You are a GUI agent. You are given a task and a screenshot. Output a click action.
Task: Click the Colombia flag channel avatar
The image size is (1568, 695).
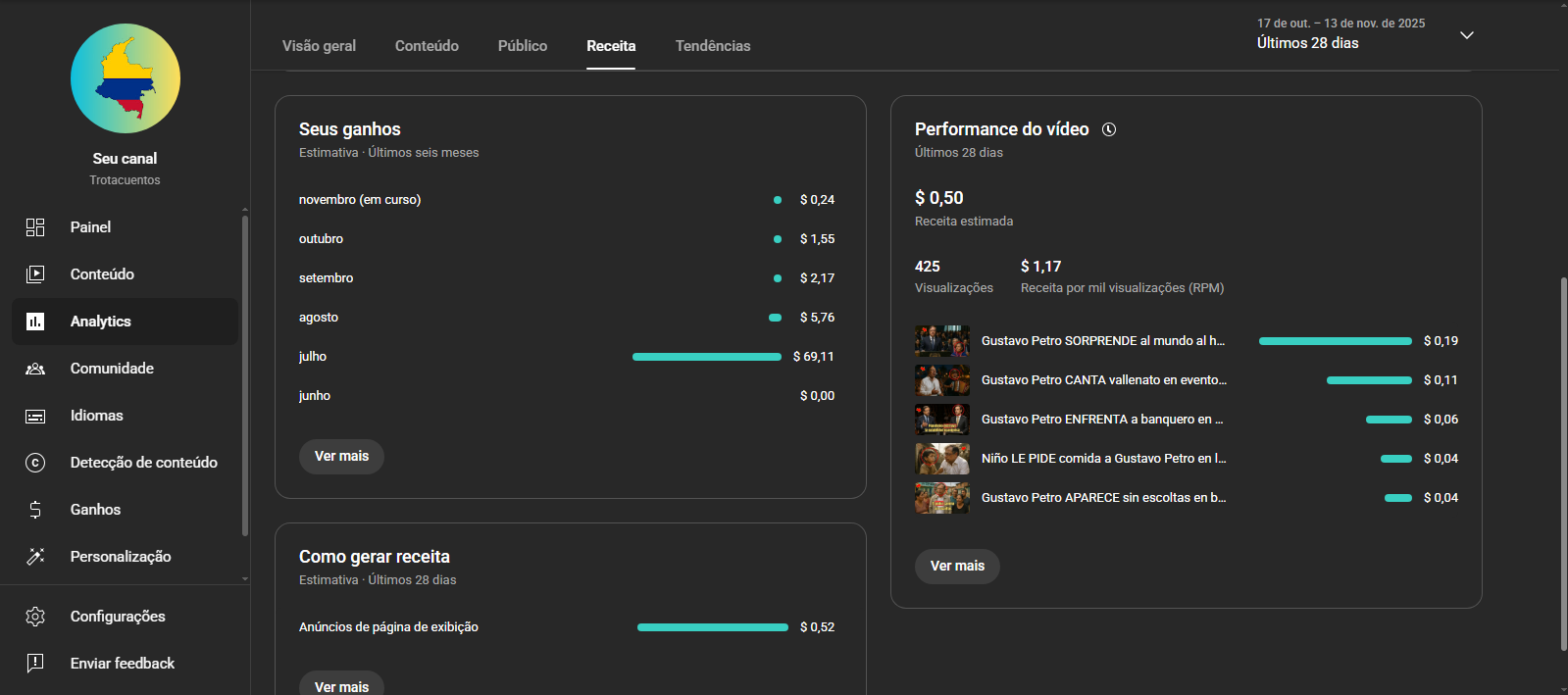click(126, 78)
